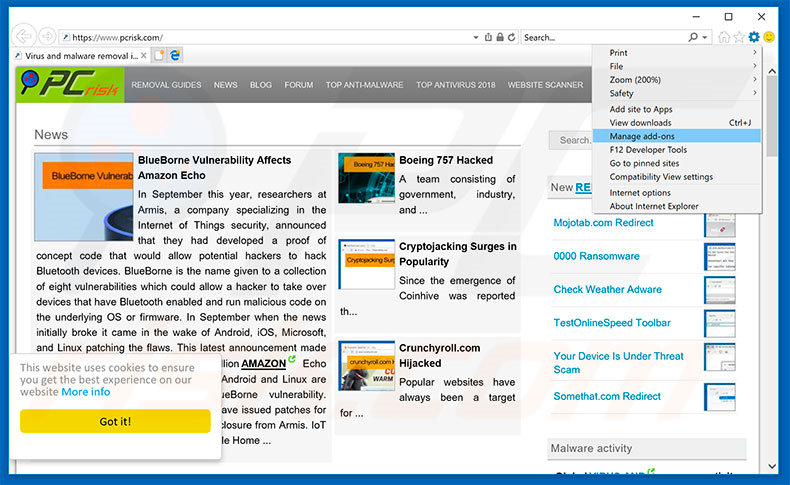Open FORUM nav item
This screenshot has width=790, height=485.
[x=298, y=85]
